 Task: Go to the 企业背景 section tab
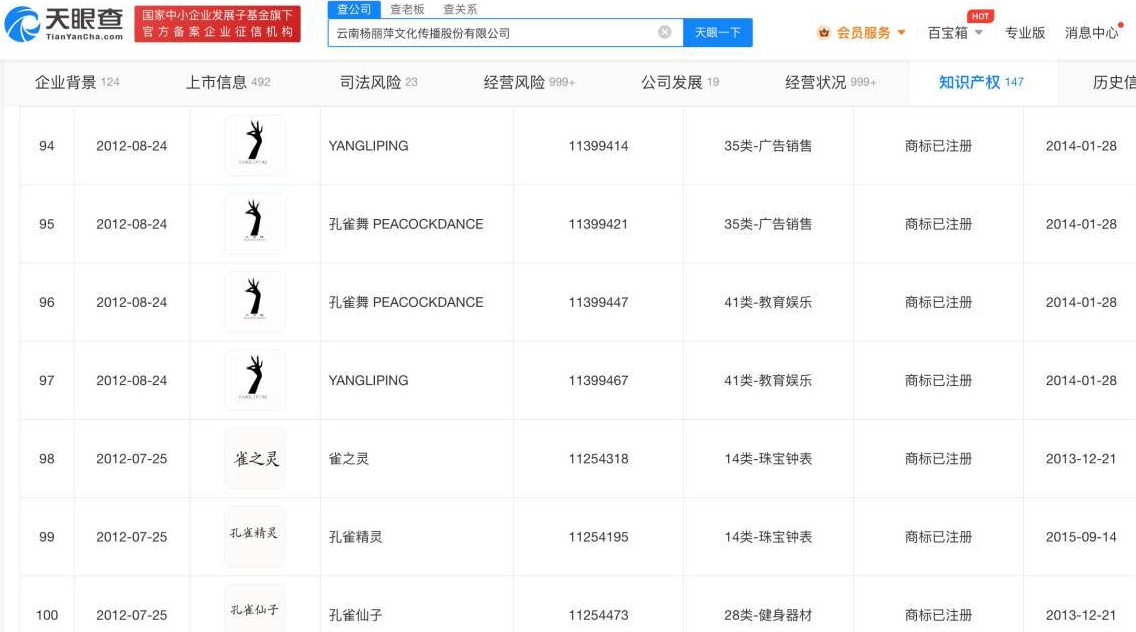76,82
